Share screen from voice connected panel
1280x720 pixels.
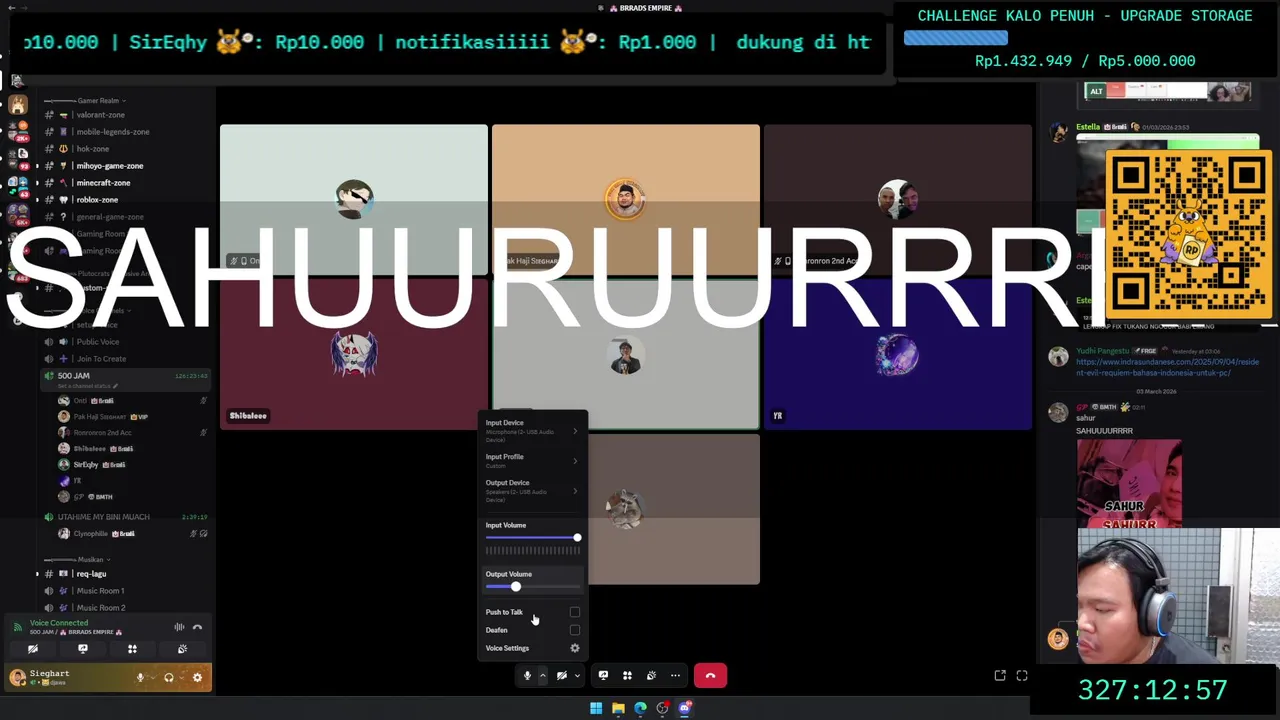83,649
